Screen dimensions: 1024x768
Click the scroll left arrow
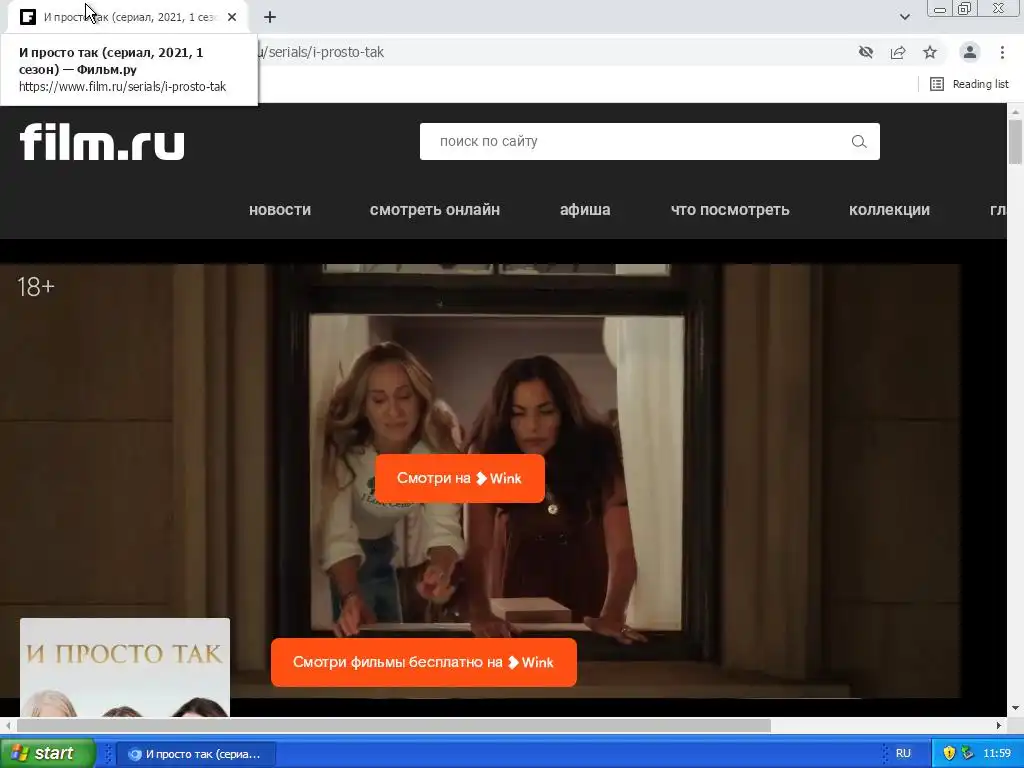point(8,726)
